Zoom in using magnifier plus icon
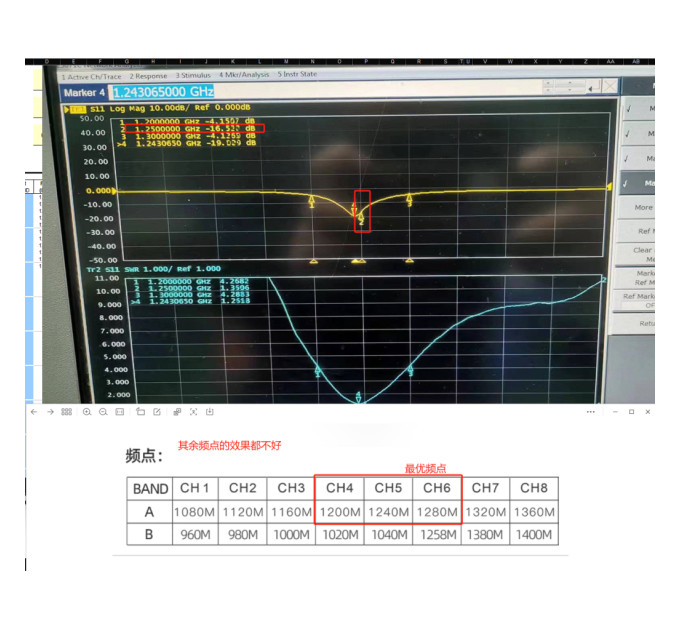This screenshot has height=630, width=680. [x=87, y=412]
